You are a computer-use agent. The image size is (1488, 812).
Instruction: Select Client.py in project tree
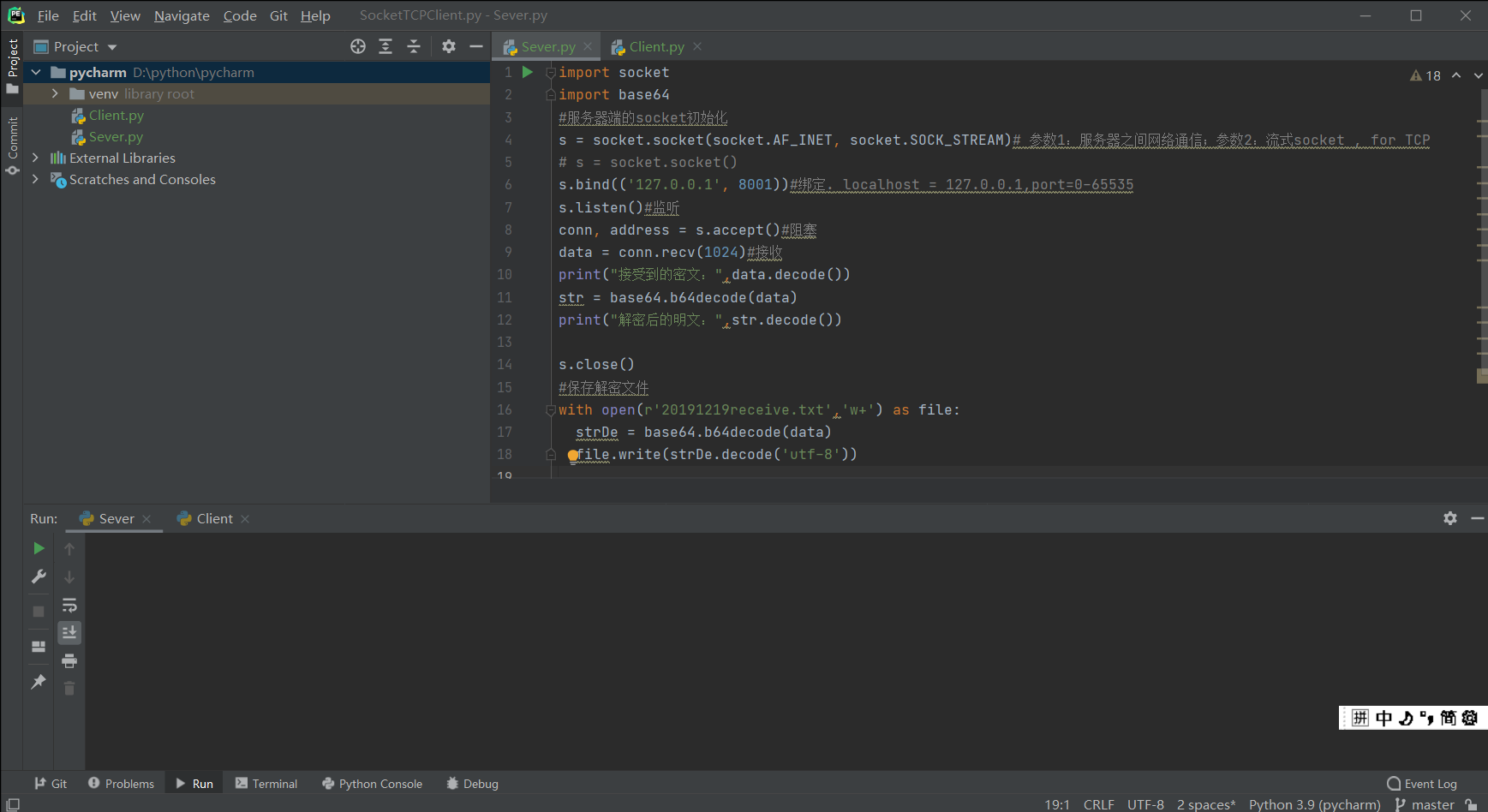click(116, 115)
